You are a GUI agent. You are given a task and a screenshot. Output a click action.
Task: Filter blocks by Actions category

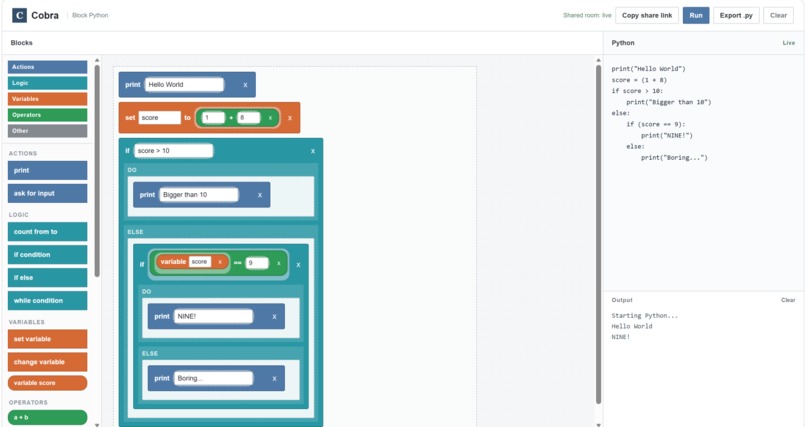click(x=47, y=67)
